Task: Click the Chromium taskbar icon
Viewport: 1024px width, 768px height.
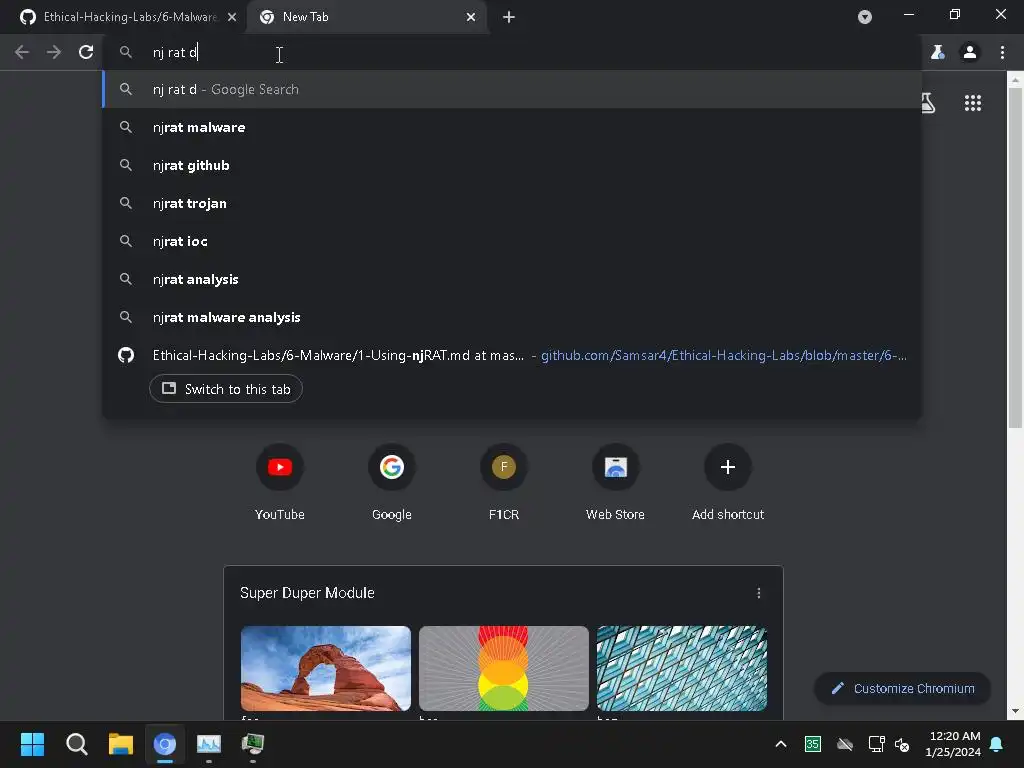Action: (165, 744)
